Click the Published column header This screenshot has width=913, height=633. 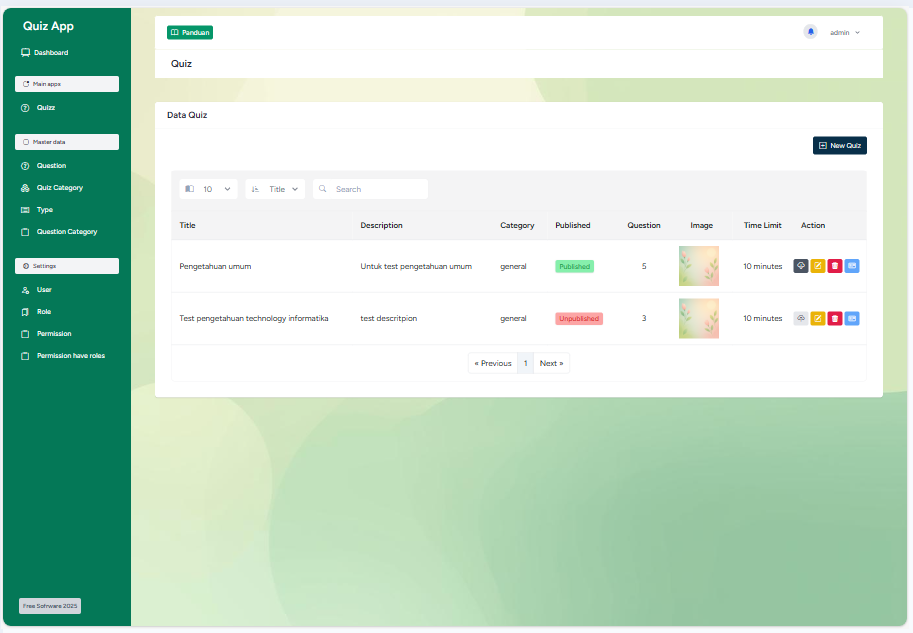click(573, 225)
